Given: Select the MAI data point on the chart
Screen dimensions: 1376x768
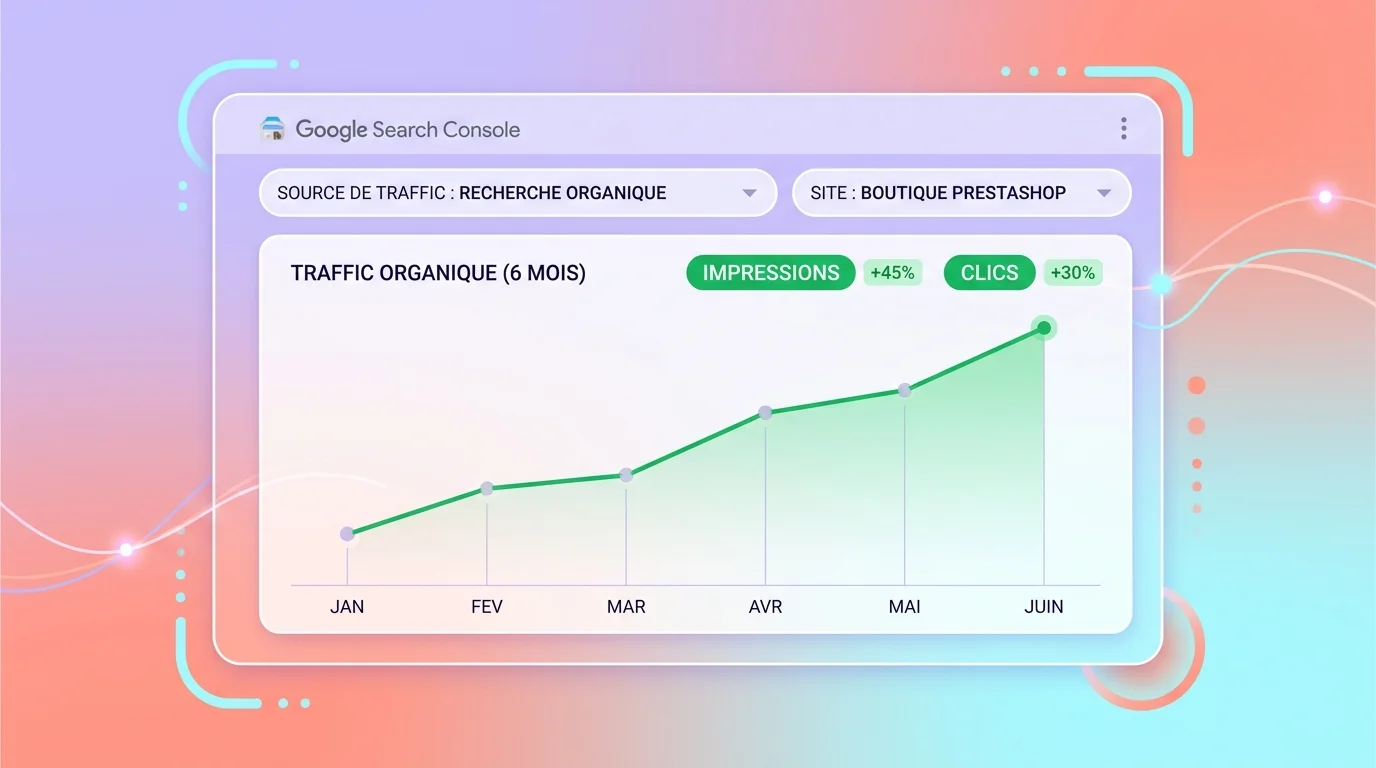Looking at the screenshot, I should [x=905, y=390].
